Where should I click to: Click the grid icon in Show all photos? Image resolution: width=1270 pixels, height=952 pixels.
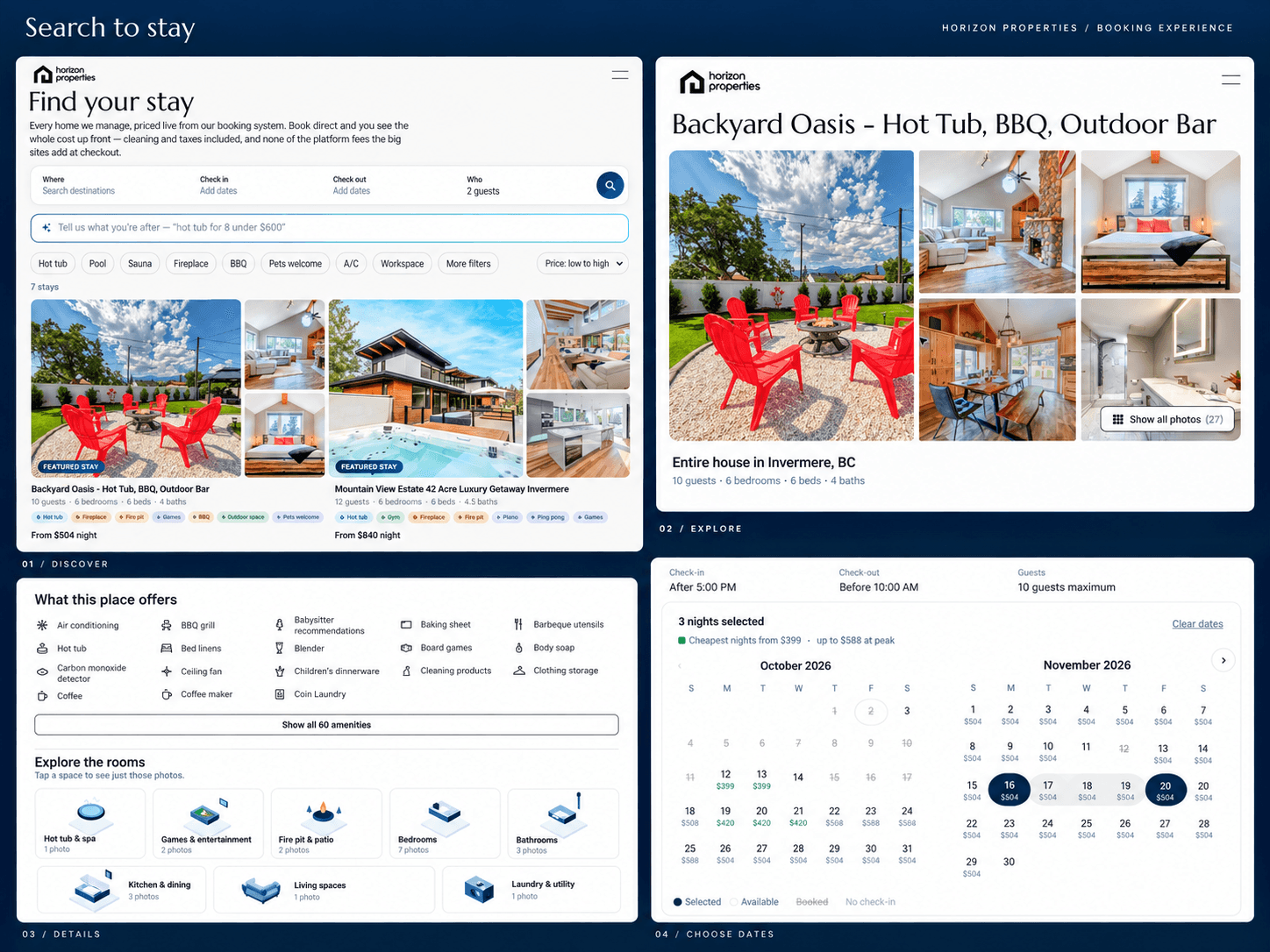pyautogui.click(x=1117, y=419)
